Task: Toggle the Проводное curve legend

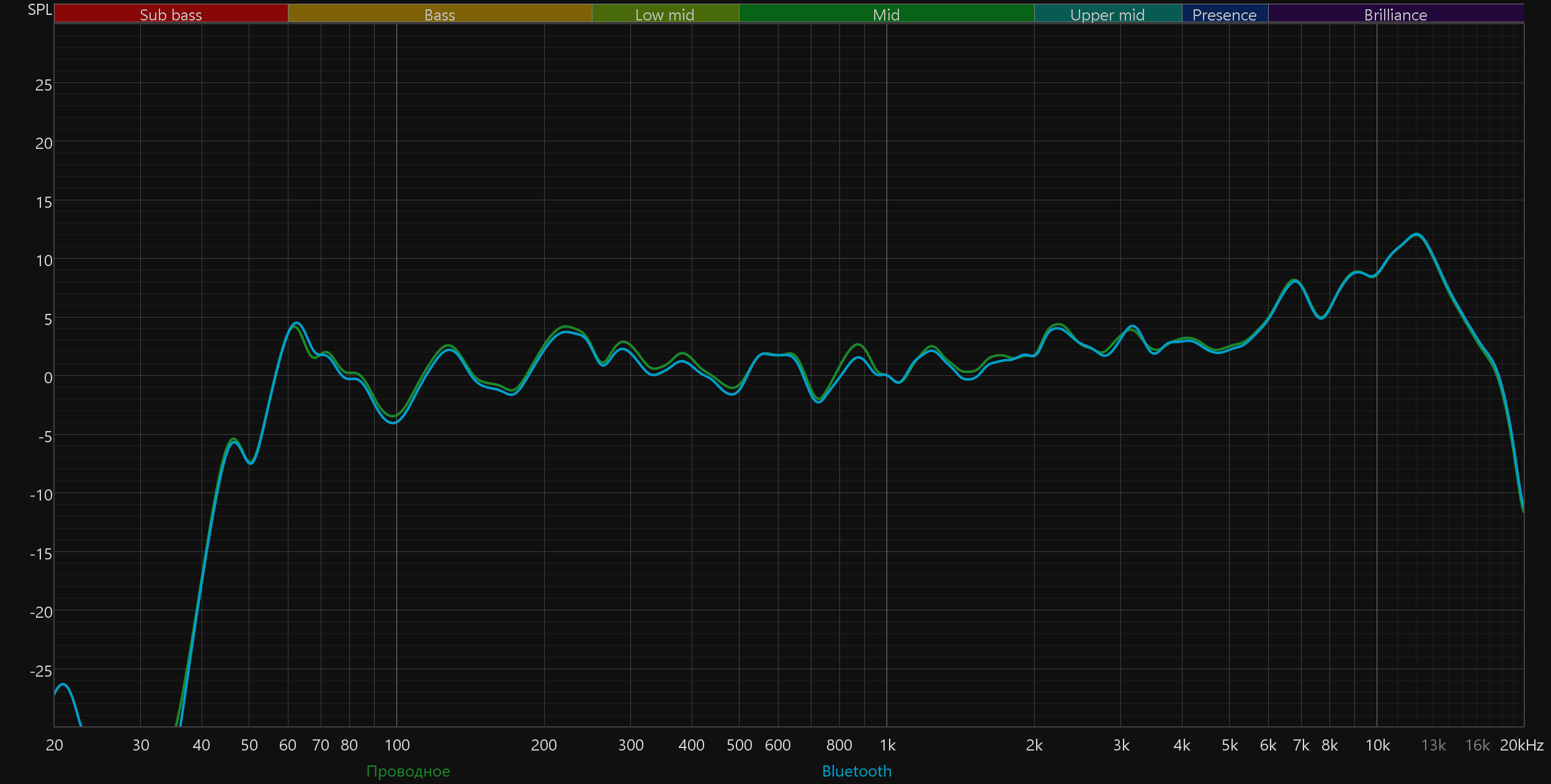Action: (x=408, y=771)
